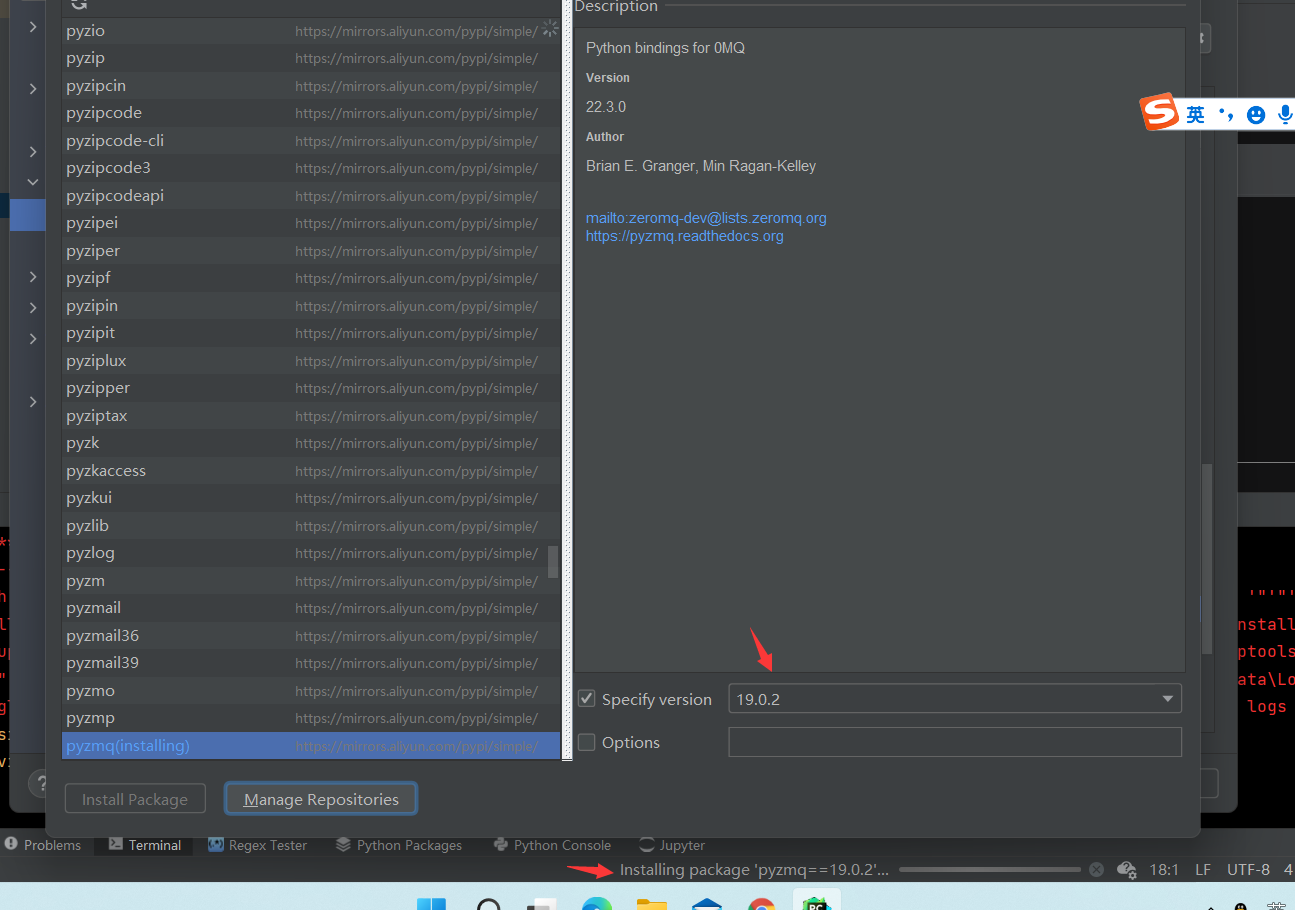Select the pyzmo package row
Screen dimensions: 1295x910
point(311,691)
